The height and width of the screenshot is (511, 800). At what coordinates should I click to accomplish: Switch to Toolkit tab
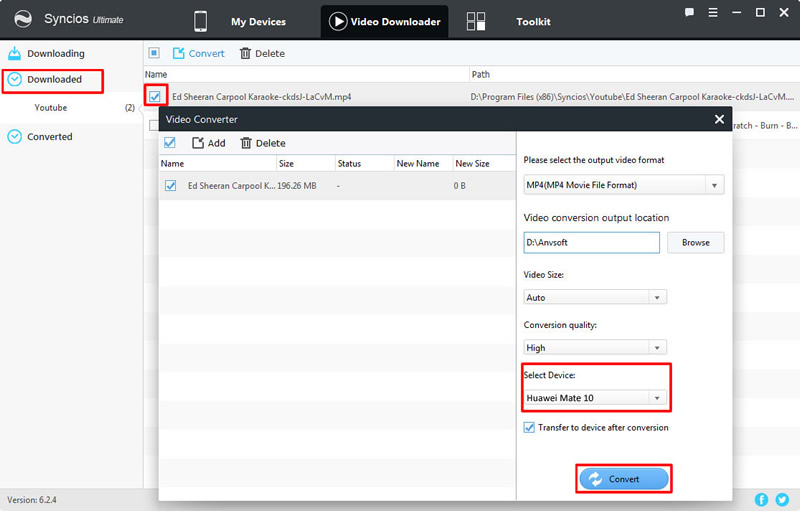pyautogui.click(x=533, y=22)
